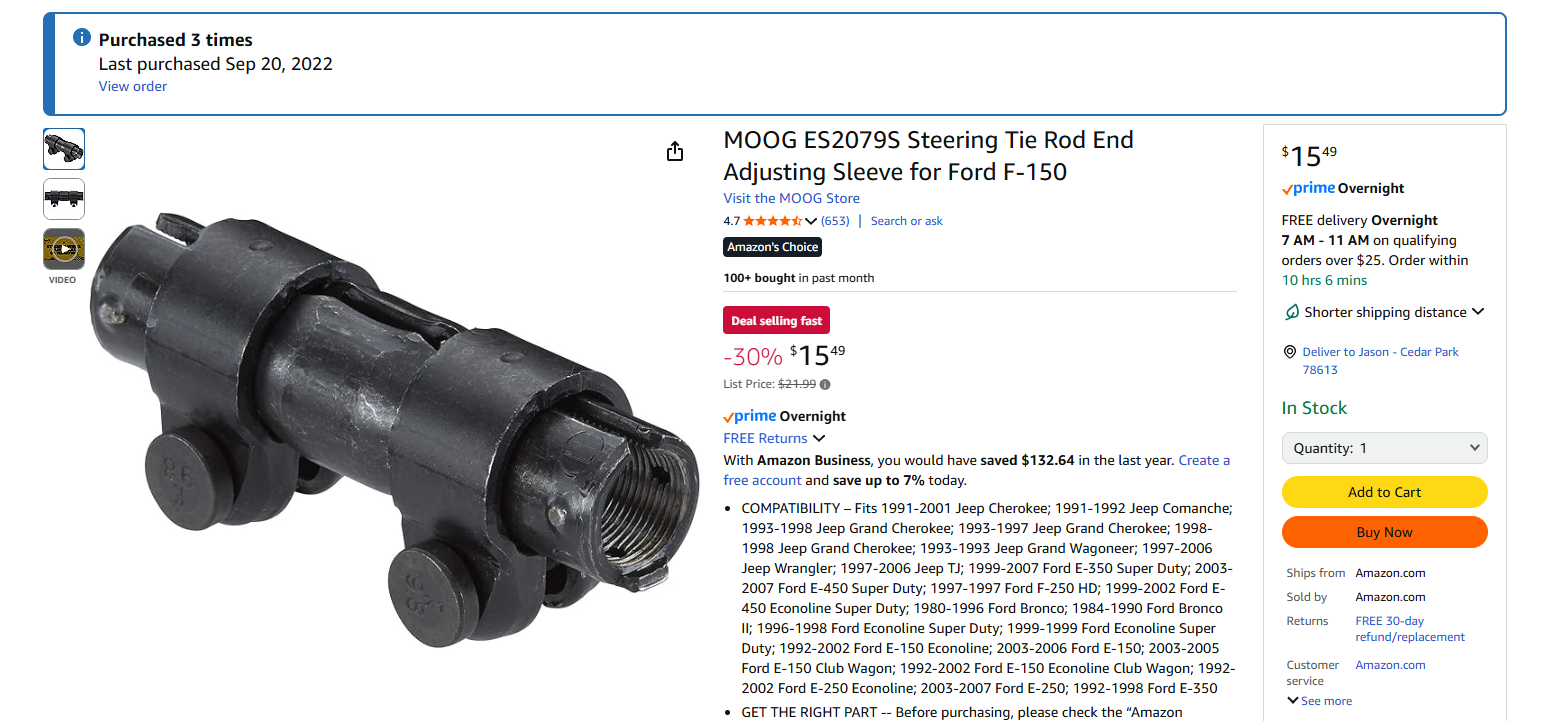The width and height of the screenshot is (1541, 721).
Task: Click the share icon above product image
Action: click(675, 151)
